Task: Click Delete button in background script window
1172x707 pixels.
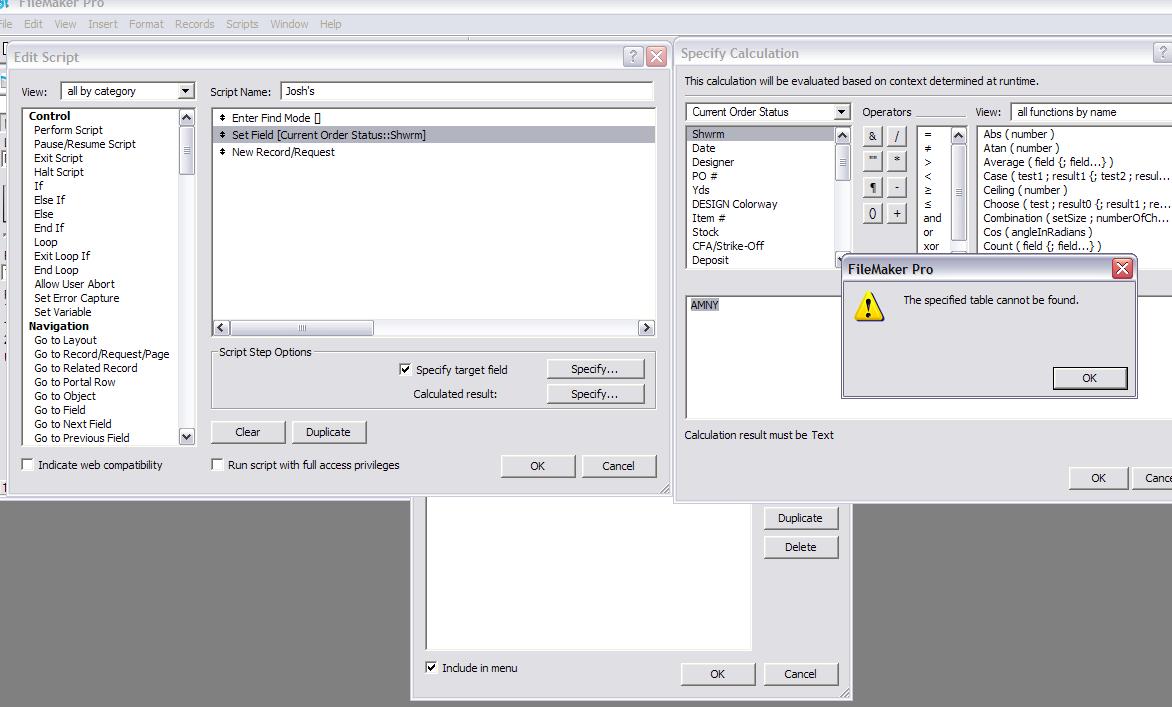Action: (x=801, y=547)
